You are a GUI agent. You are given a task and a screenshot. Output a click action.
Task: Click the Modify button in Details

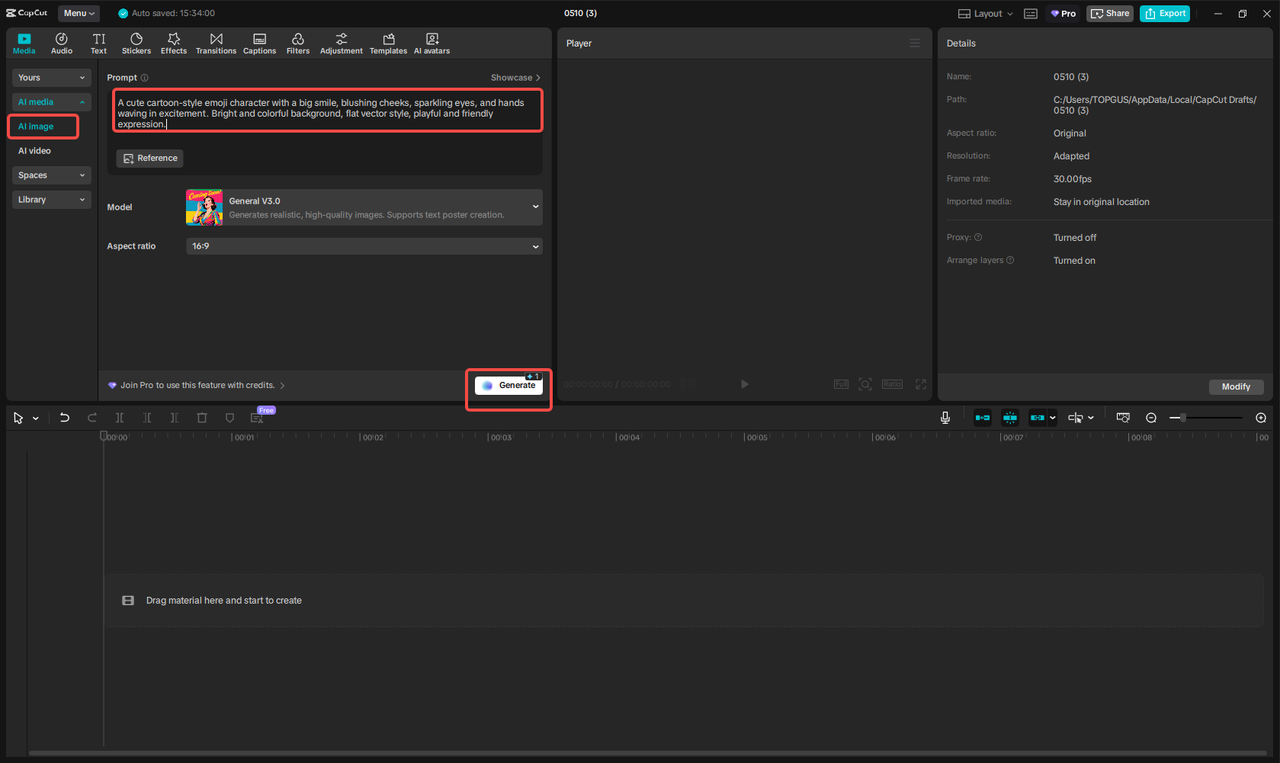tap(1236, 387)
